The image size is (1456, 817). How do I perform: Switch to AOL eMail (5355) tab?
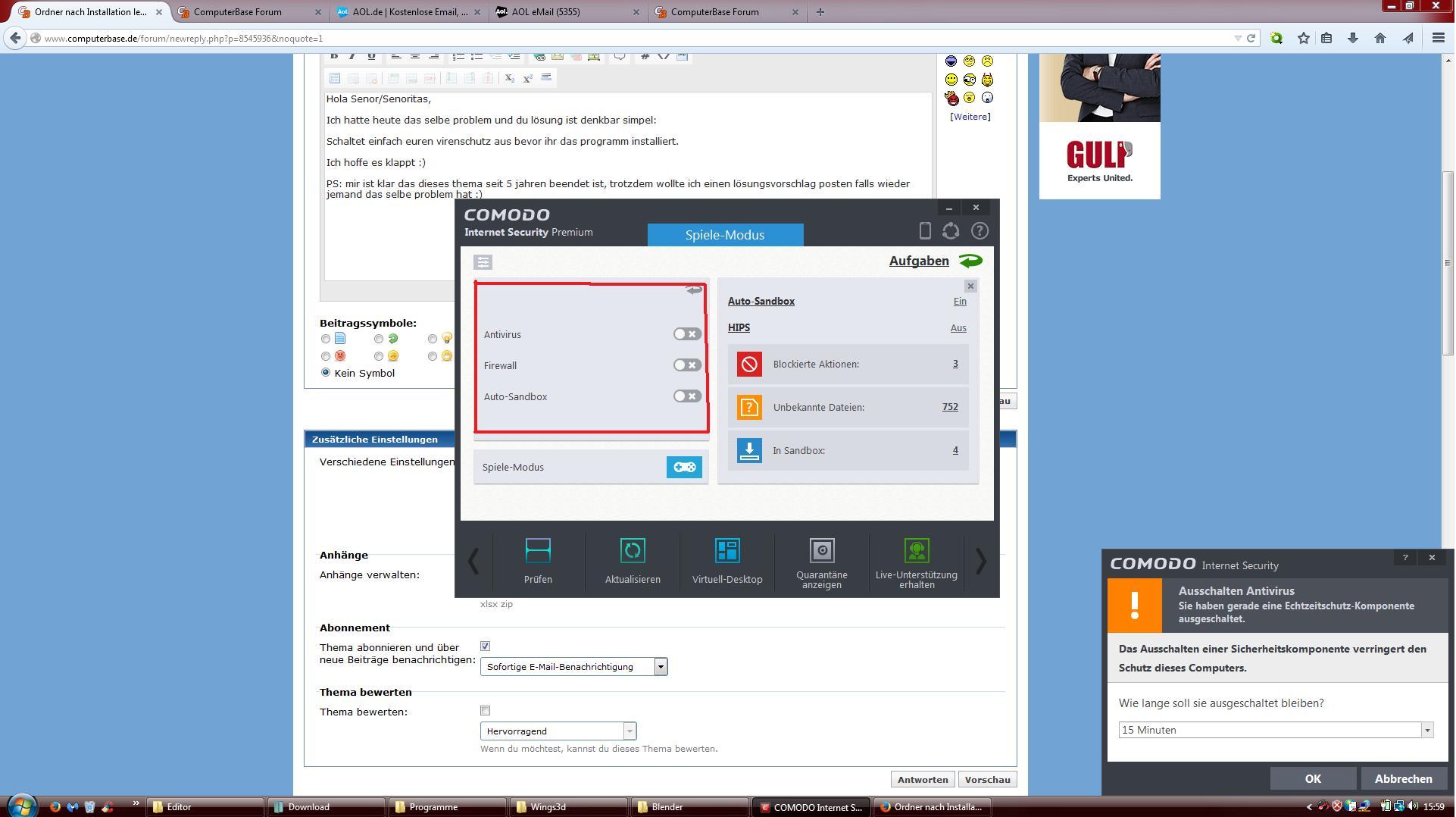tap(568, 12)
